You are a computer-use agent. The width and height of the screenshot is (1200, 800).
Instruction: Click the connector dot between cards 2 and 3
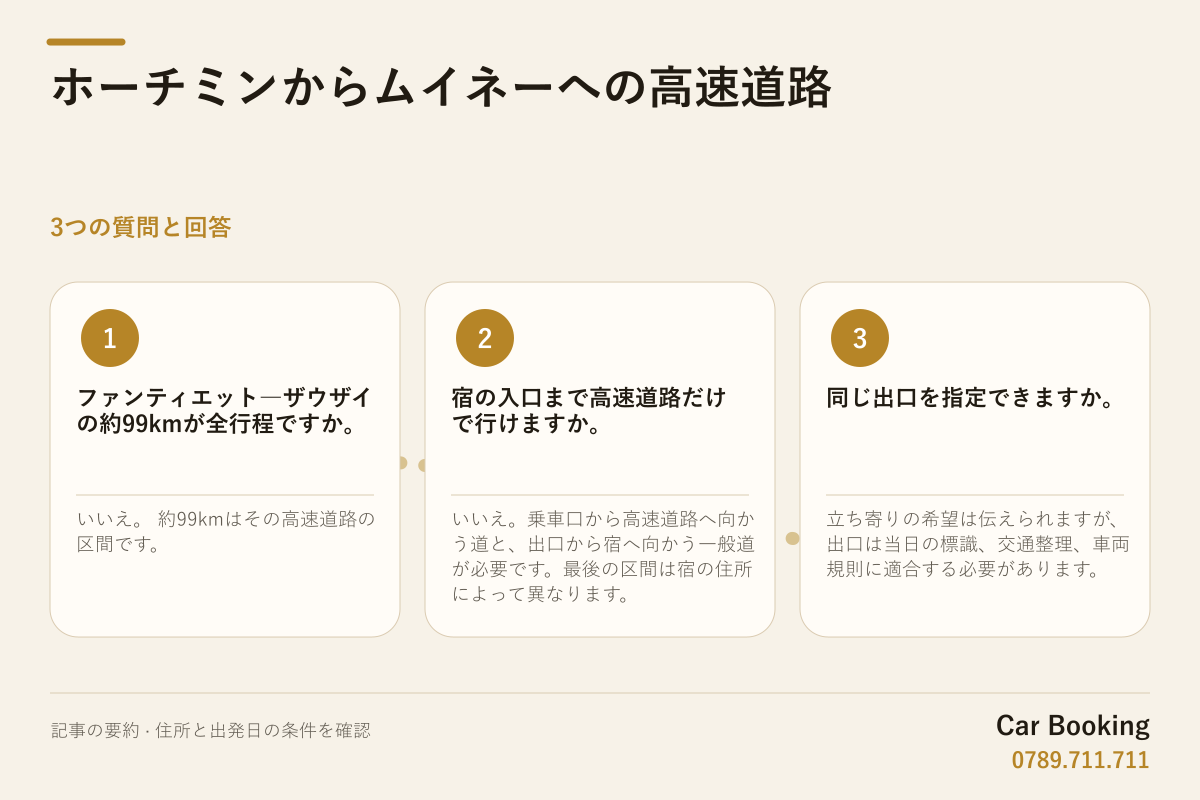pyautogui.click(x=793, y=538)
